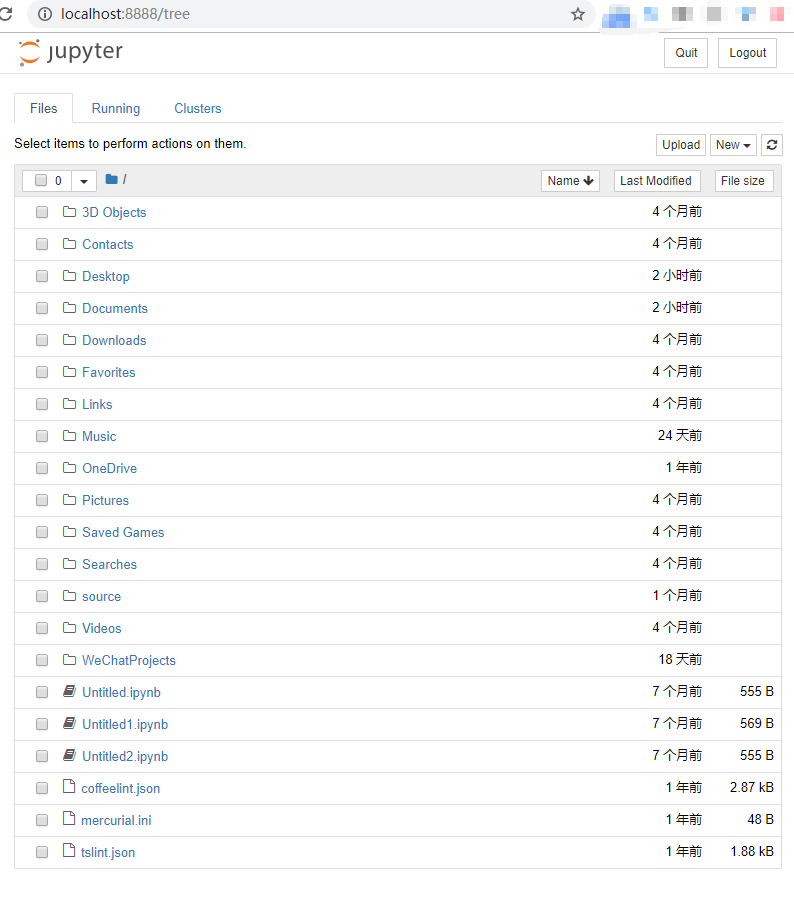This screenshot has height=905, width=794.
Task: Click the root folder icon in breadcrumb
Action: 111,179
